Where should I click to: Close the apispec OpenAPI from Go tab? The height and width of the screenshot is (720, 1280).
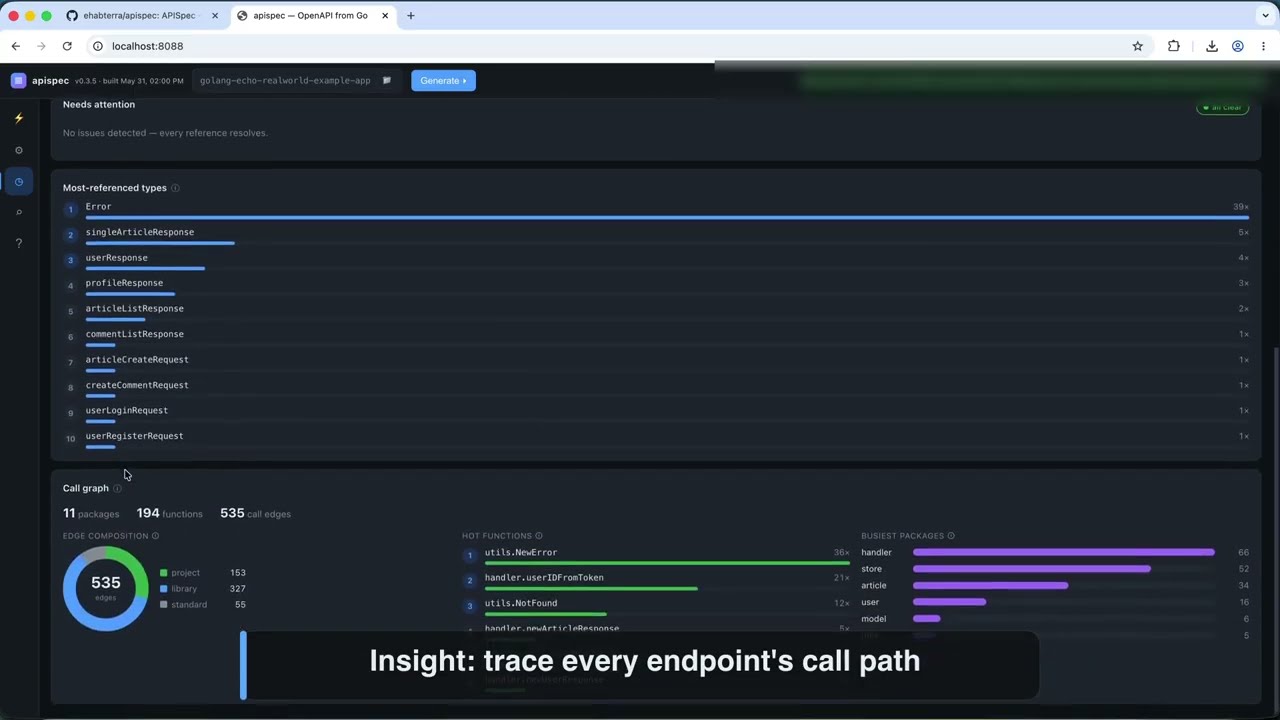tap(384, 16)
